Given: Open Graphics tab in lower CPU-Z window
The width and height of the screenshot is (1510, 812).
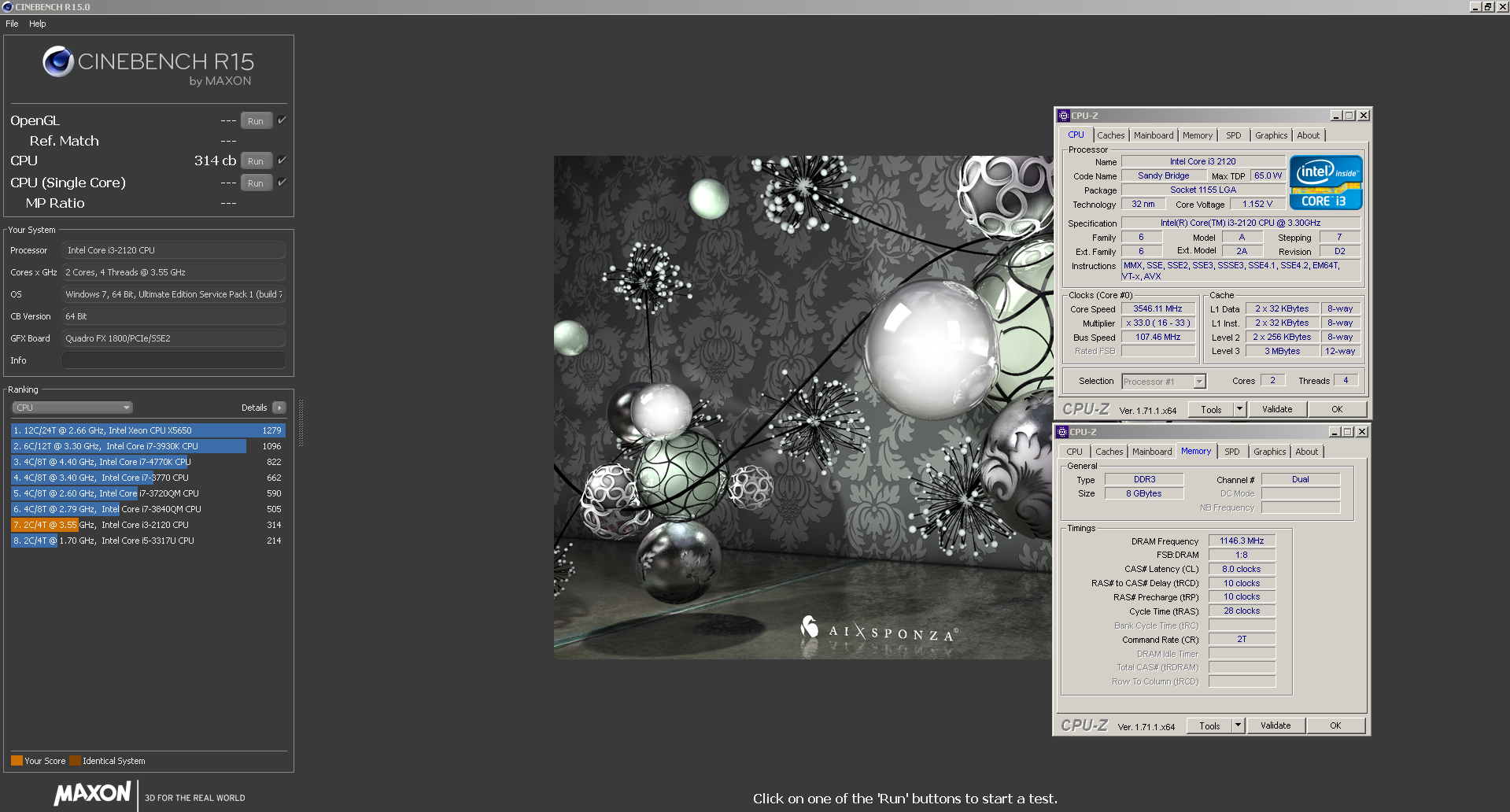Looking at the screenshot, I should [x=1269, y=452].
